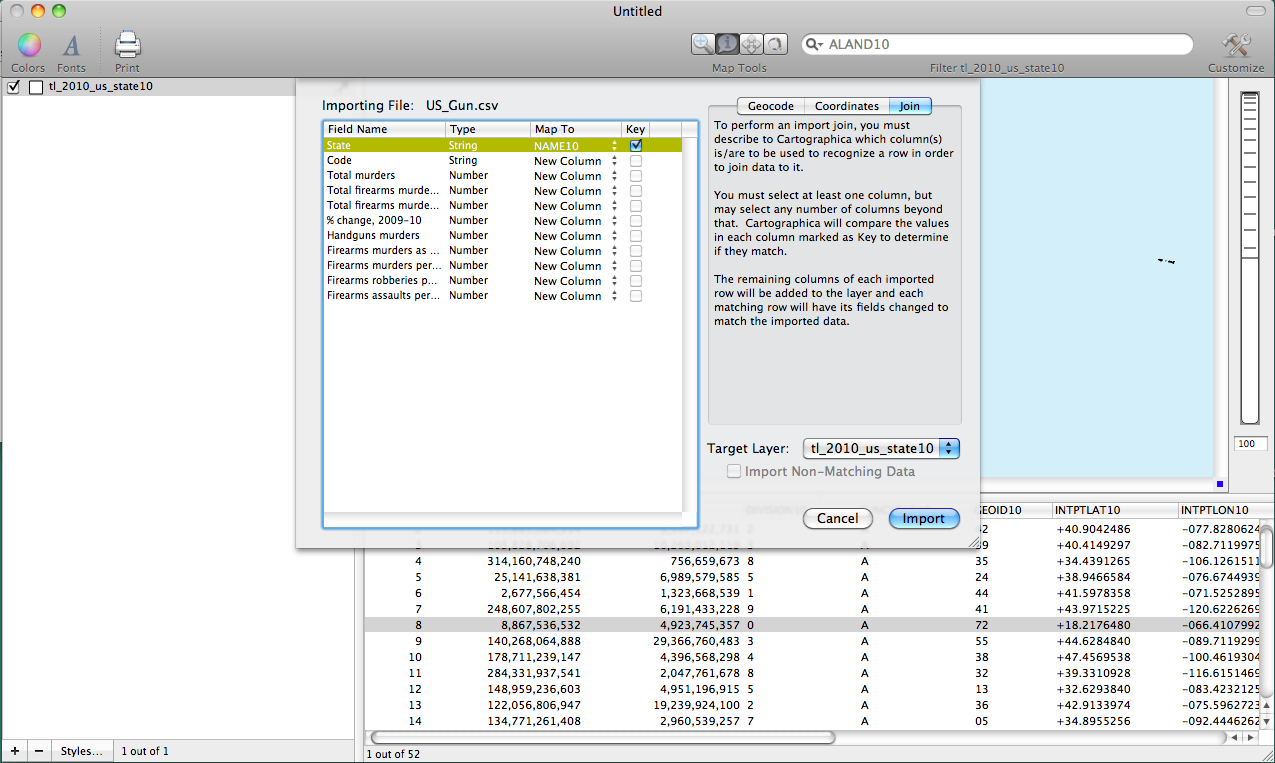Viewport: 1275px width, 763px height.
Task: Select the pan map tool
Action: pyautogui.click(x=751, y=44)
